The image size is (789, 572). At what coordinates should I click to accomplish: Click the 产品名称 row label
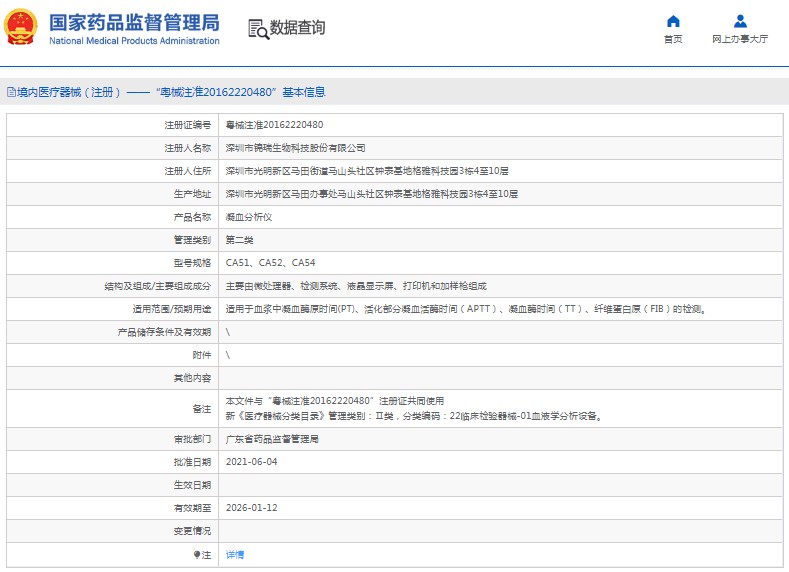192,217
